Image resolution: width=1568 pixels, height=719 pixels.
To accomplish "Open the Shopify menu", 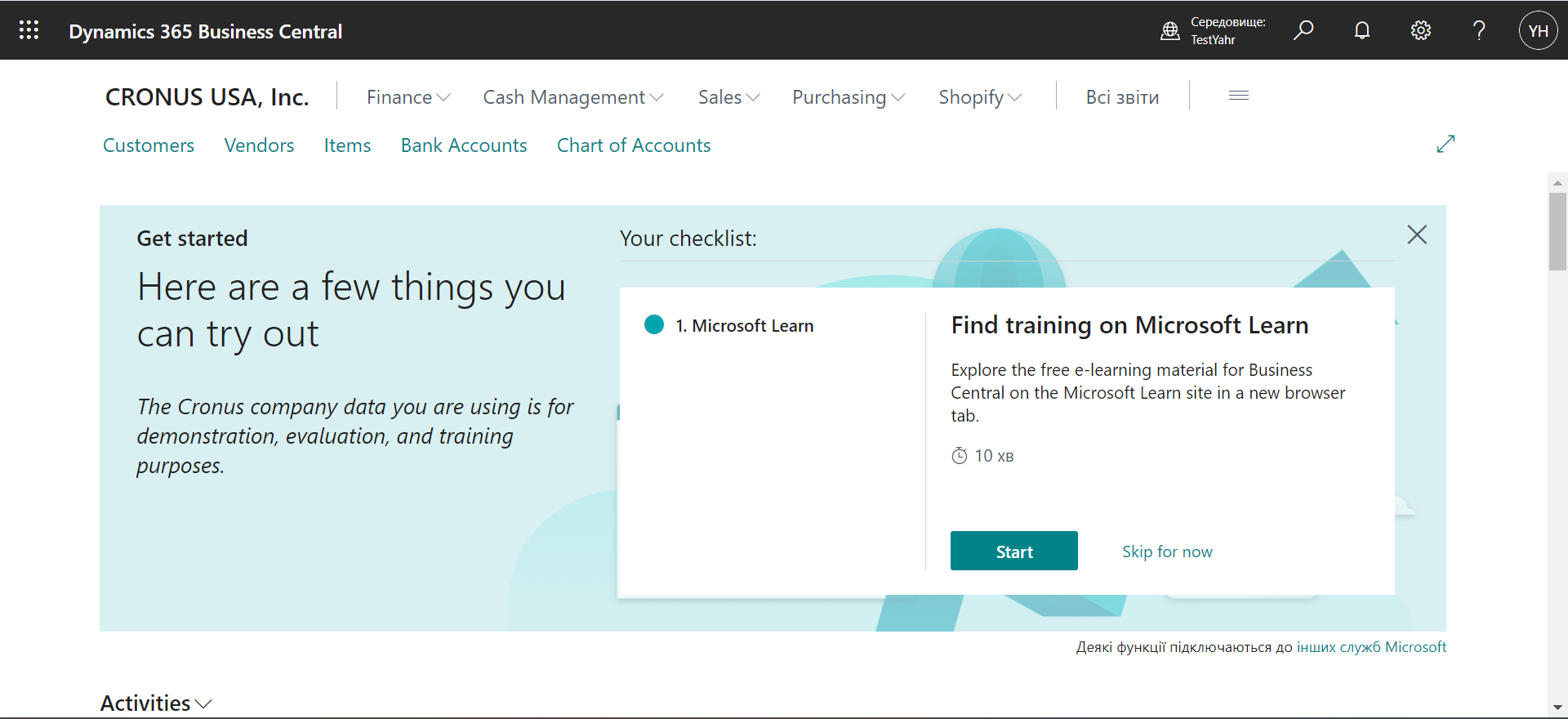I will click(979, 97).
